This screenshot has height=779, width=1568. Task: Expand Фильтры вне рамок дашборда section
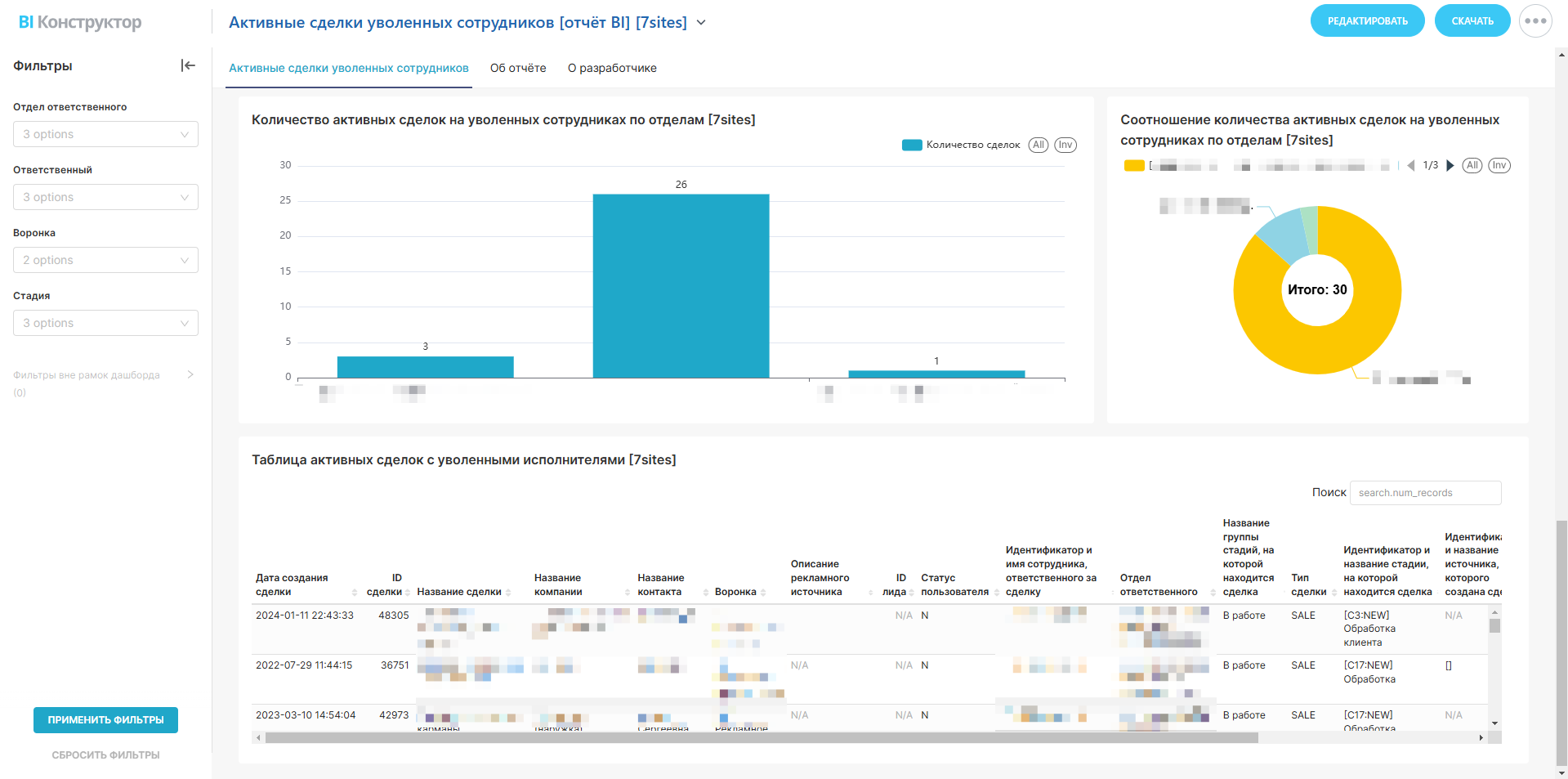pyautogui.click(x=190, y=375)
